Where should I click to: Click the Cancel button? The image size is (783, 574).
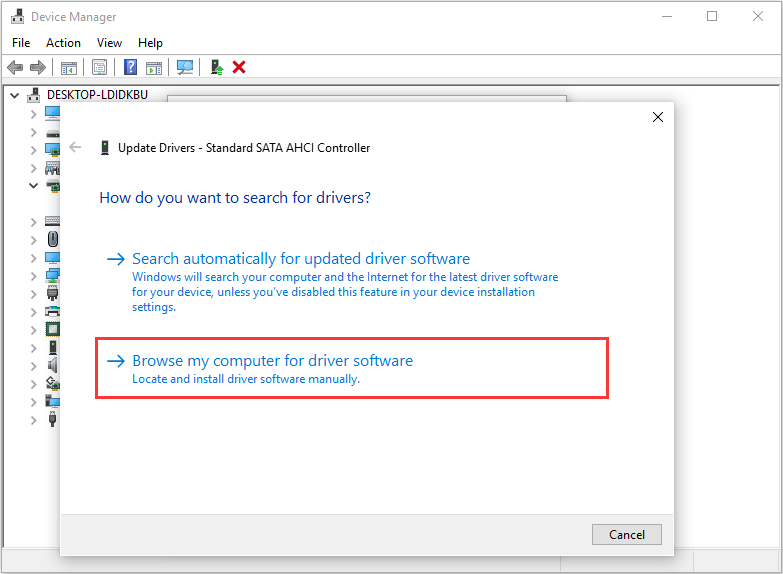(627, 535)
